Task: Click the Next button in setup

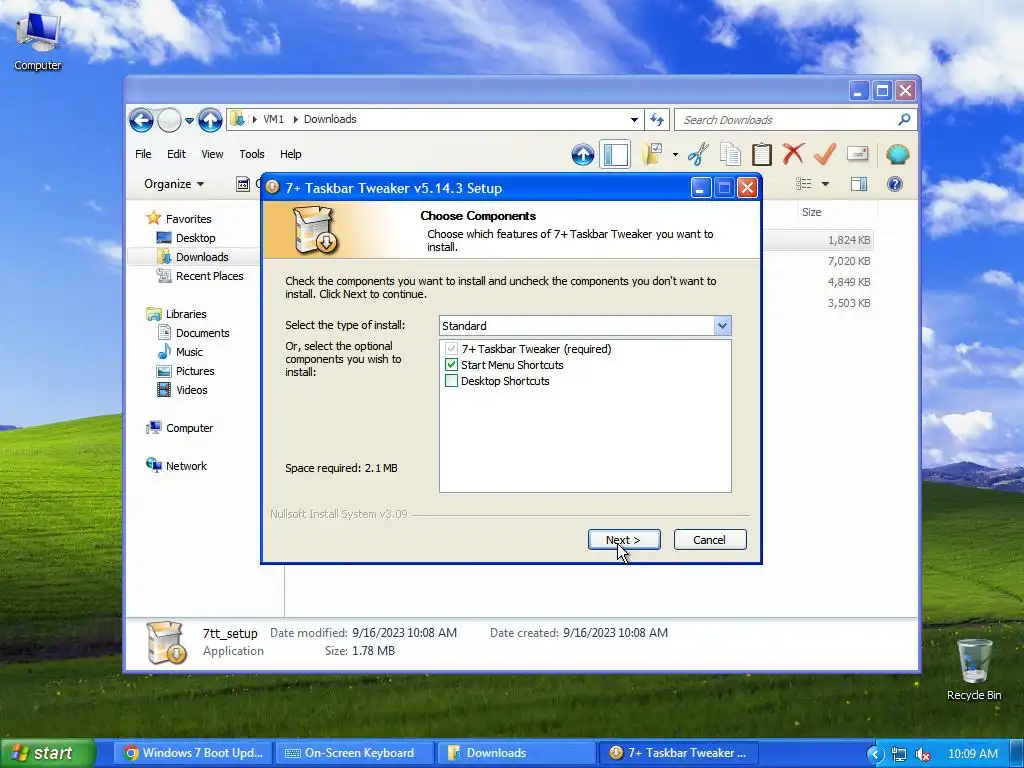Action: (x=624, y=539)
